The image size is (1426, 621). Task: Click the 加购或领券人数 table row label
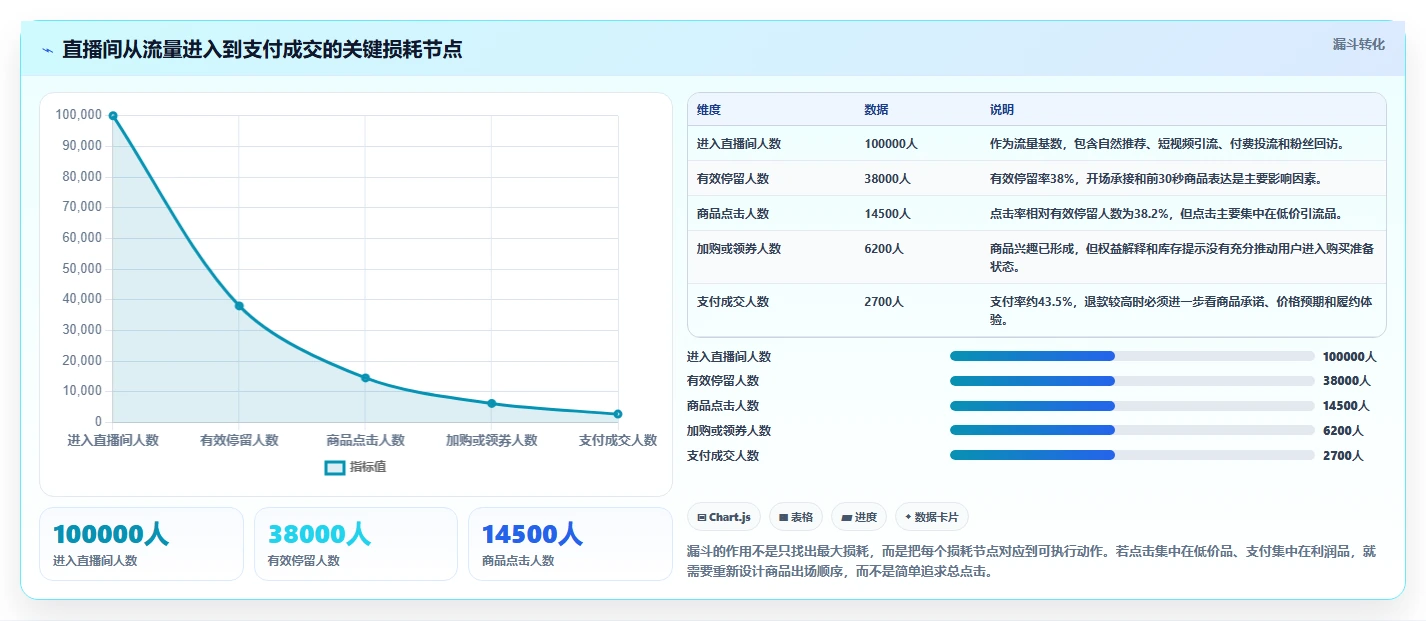click(739, 249)
